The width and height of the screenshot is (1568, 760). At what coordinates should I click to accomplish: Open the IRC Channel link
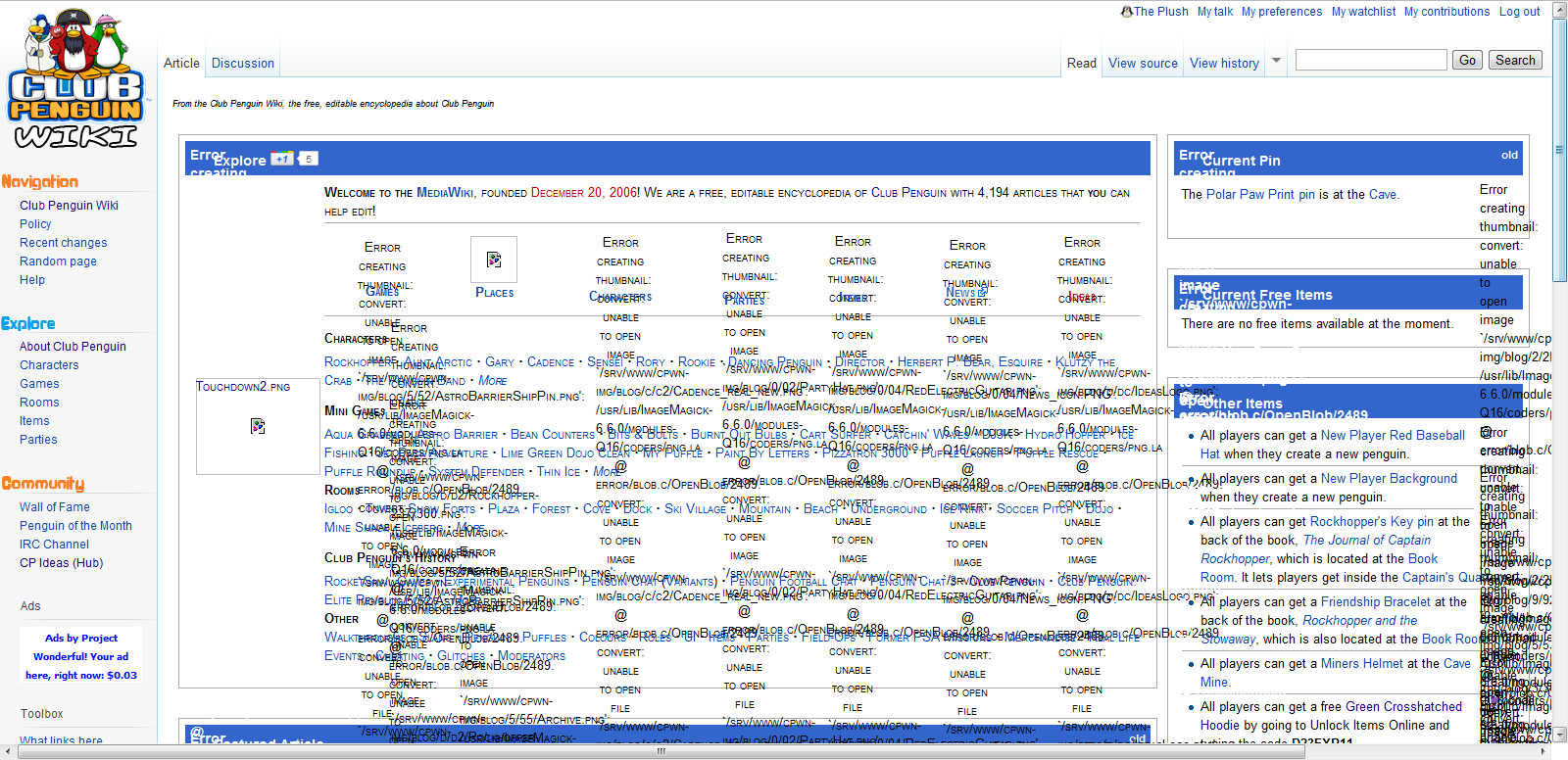tap(54, 545)
